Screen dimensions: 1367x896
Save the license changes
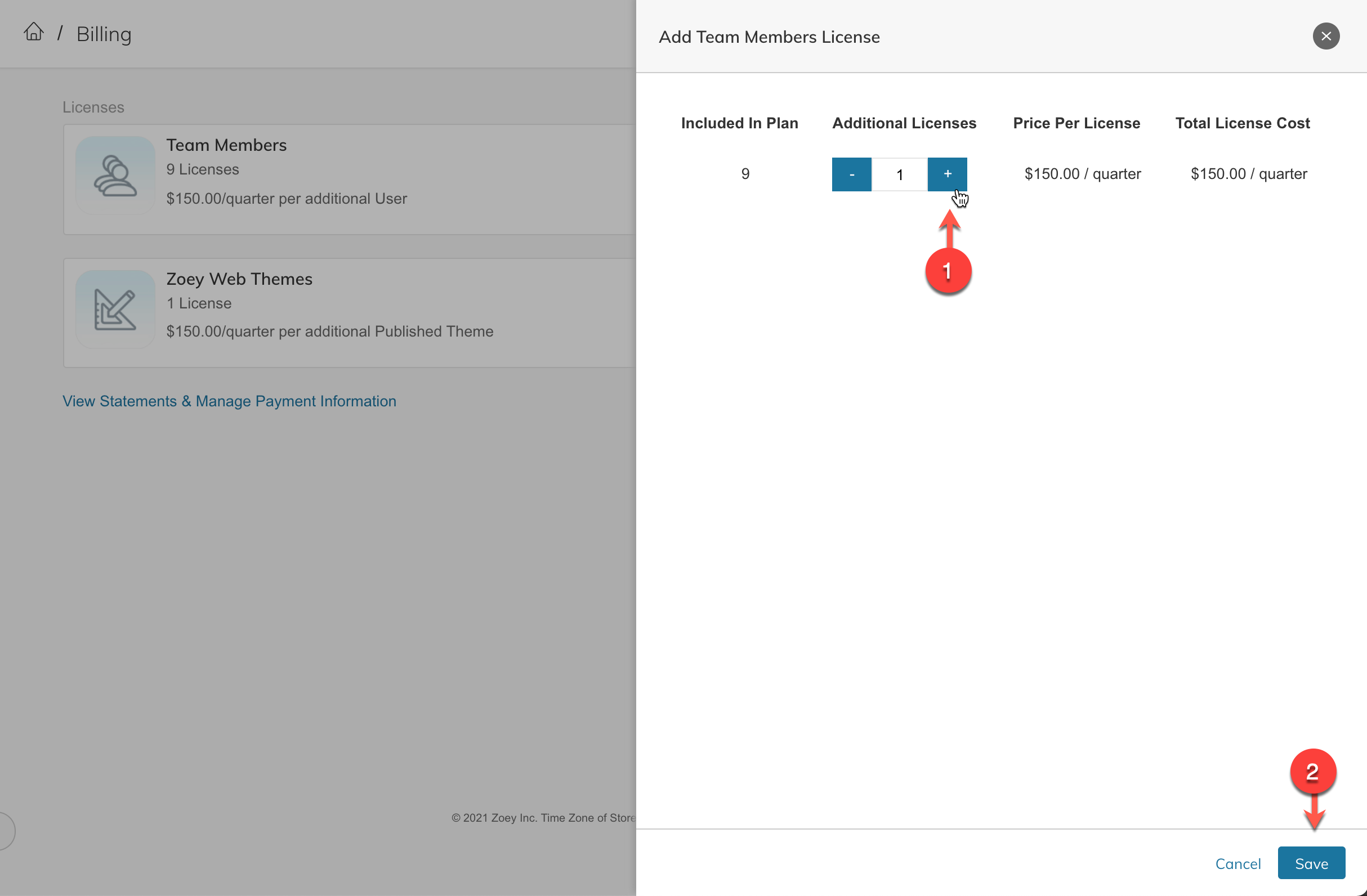1311,863
